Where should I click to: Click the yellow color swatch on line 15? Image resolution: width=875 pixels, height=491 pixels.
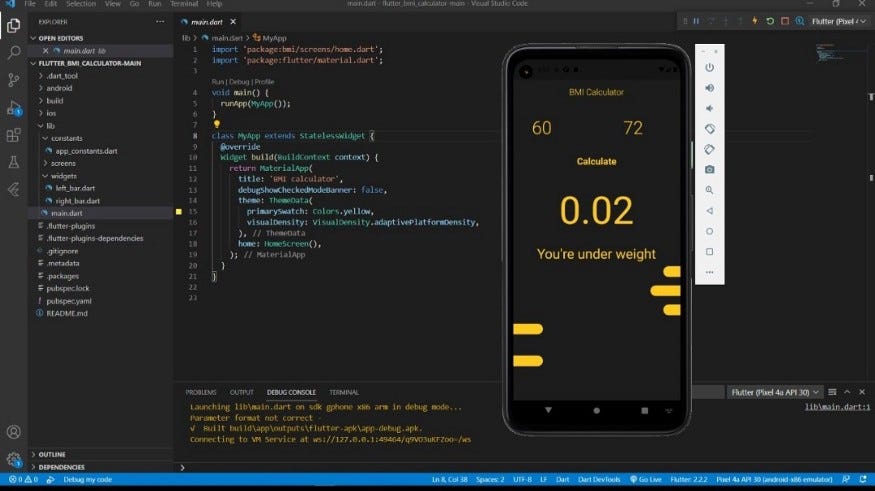[x=179, y=211]
